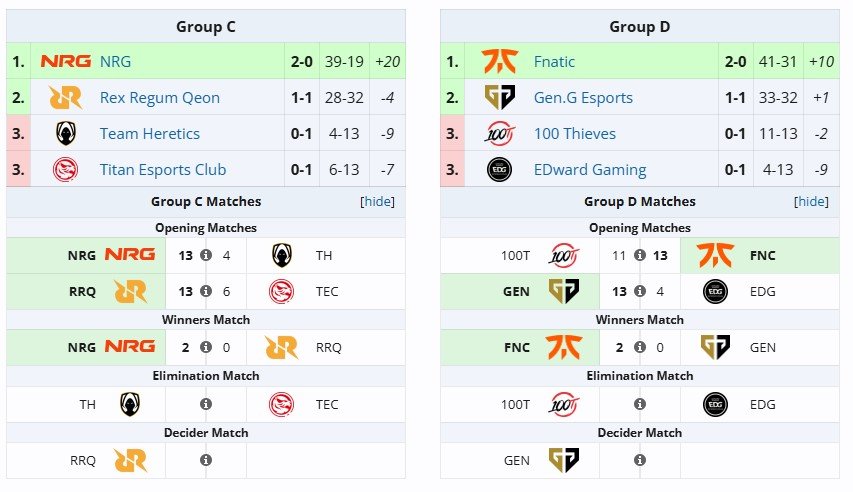Viewport: 853px width, 492px height.
Task: Collapse the Group D Matches section
Action: pos(811,201)
